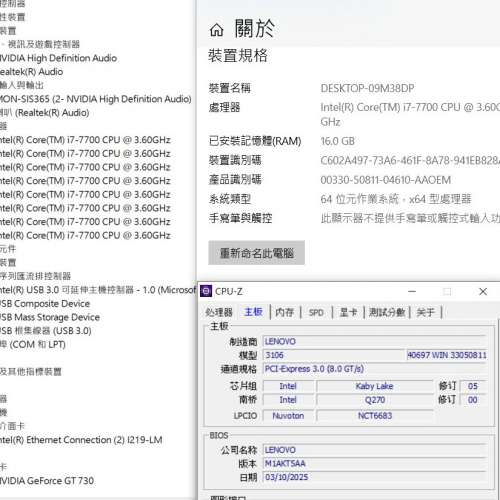Select NVIDIA GeForce GT 730 display adapter

(x=47, y=481)
